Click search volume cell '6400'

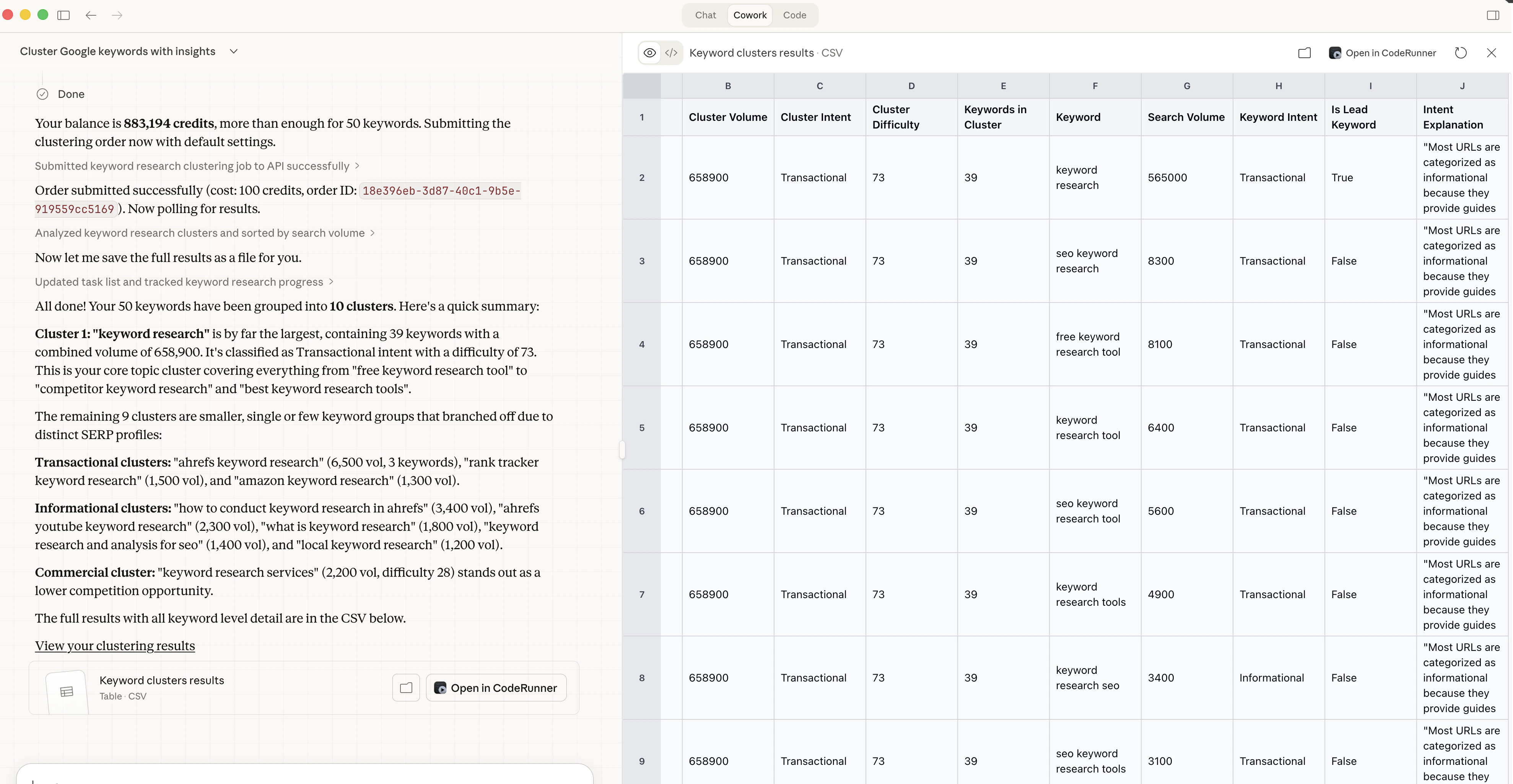click(1186, 428)
